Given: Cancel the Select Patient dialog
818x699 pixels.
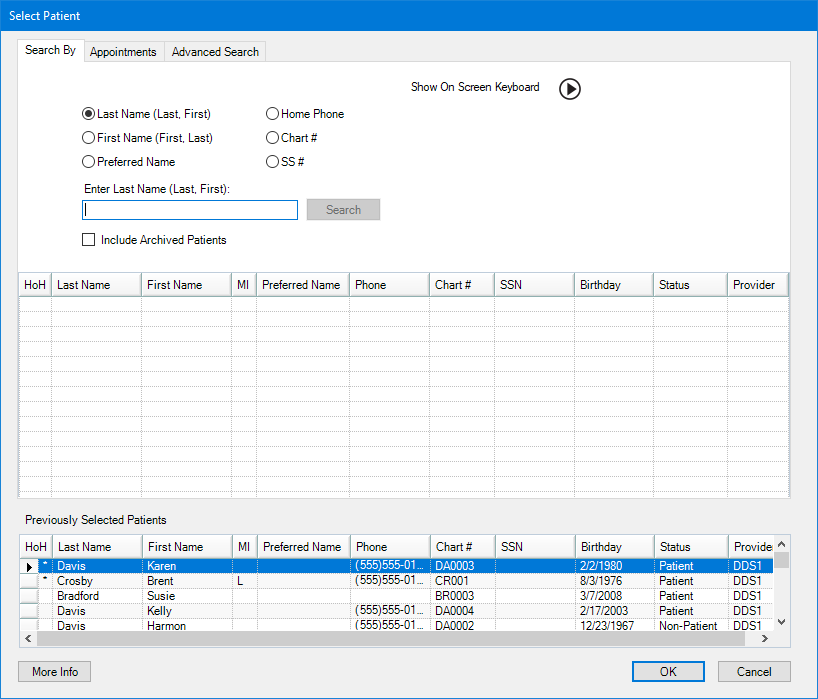Looking at the screenshot, I should (754, 672).
